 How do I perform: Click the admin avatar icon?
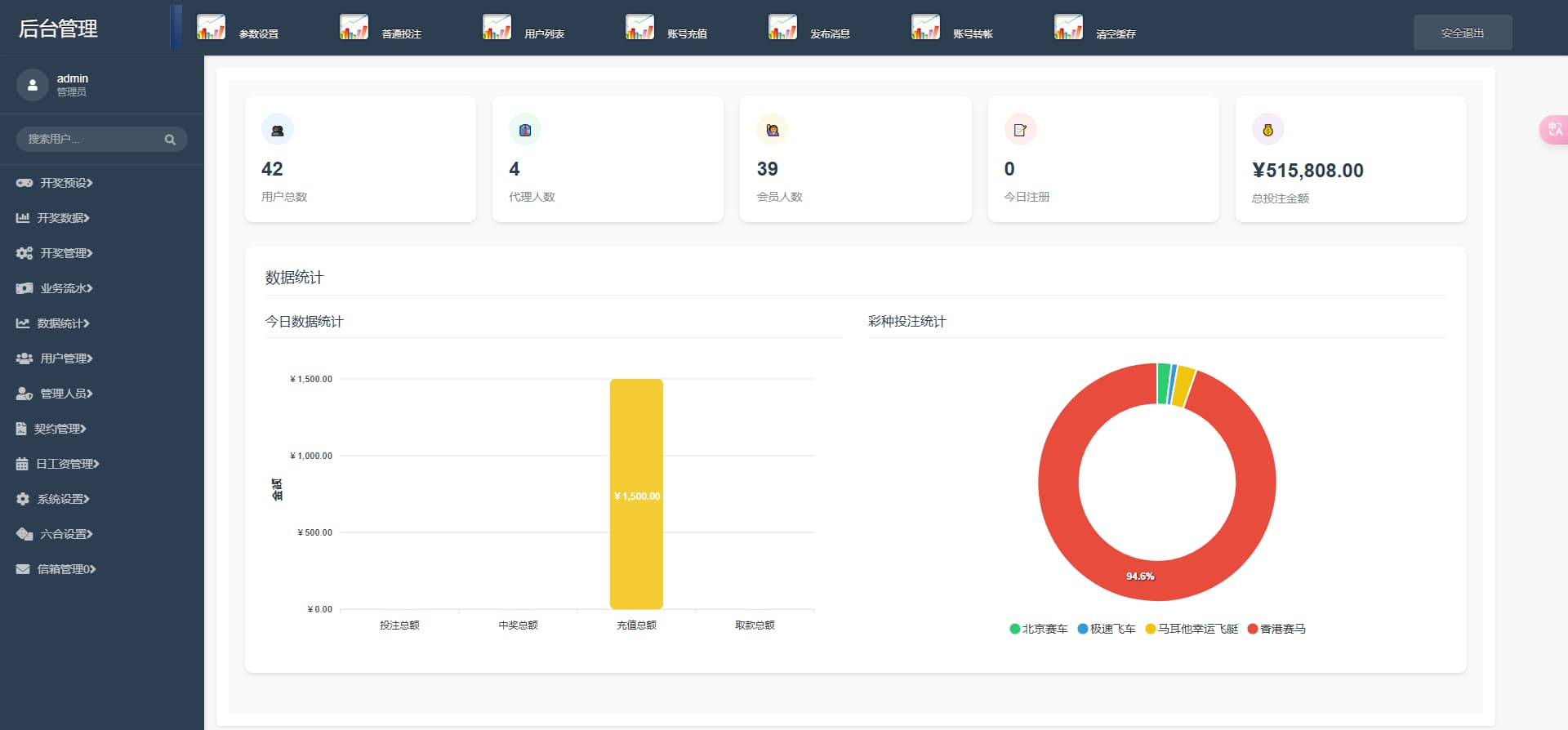point(33,85)
